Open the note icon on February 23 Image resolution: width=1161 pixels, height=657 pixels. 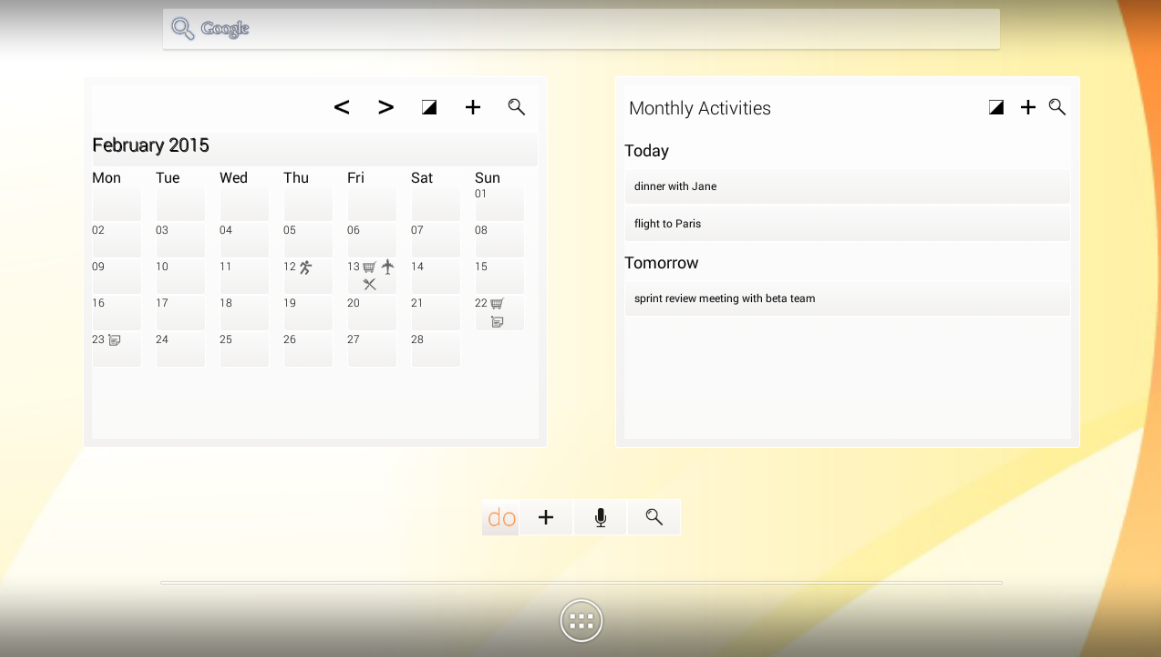(x=115, y=340)
